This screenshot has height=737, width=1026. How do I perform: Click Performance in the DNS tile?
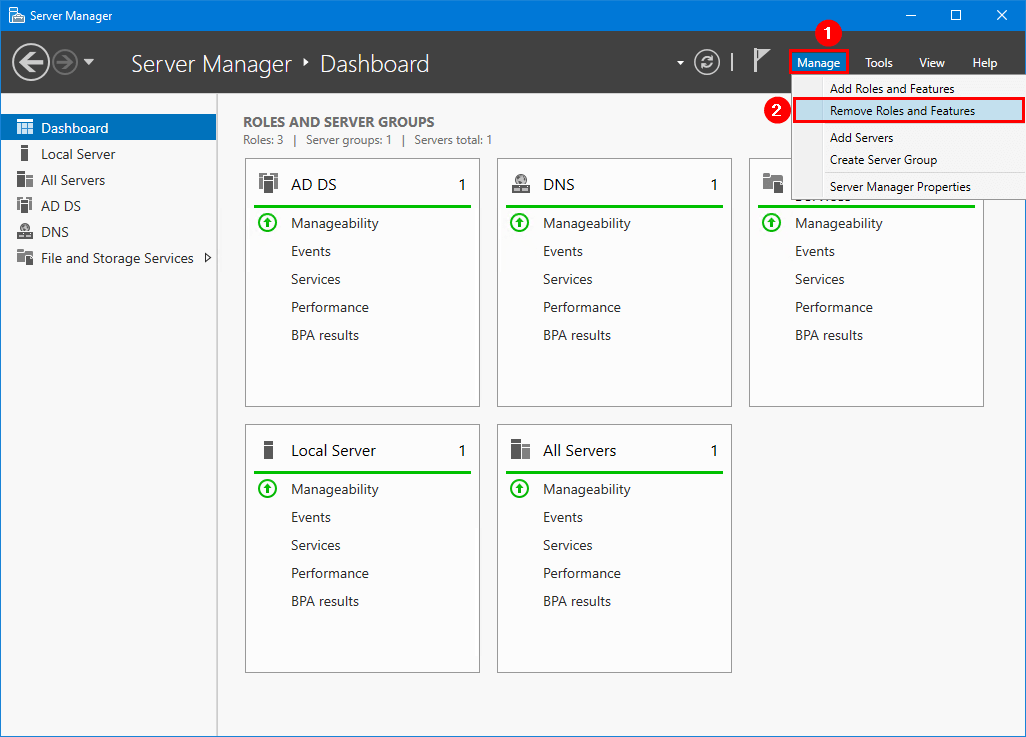click(x=582, y=307)
